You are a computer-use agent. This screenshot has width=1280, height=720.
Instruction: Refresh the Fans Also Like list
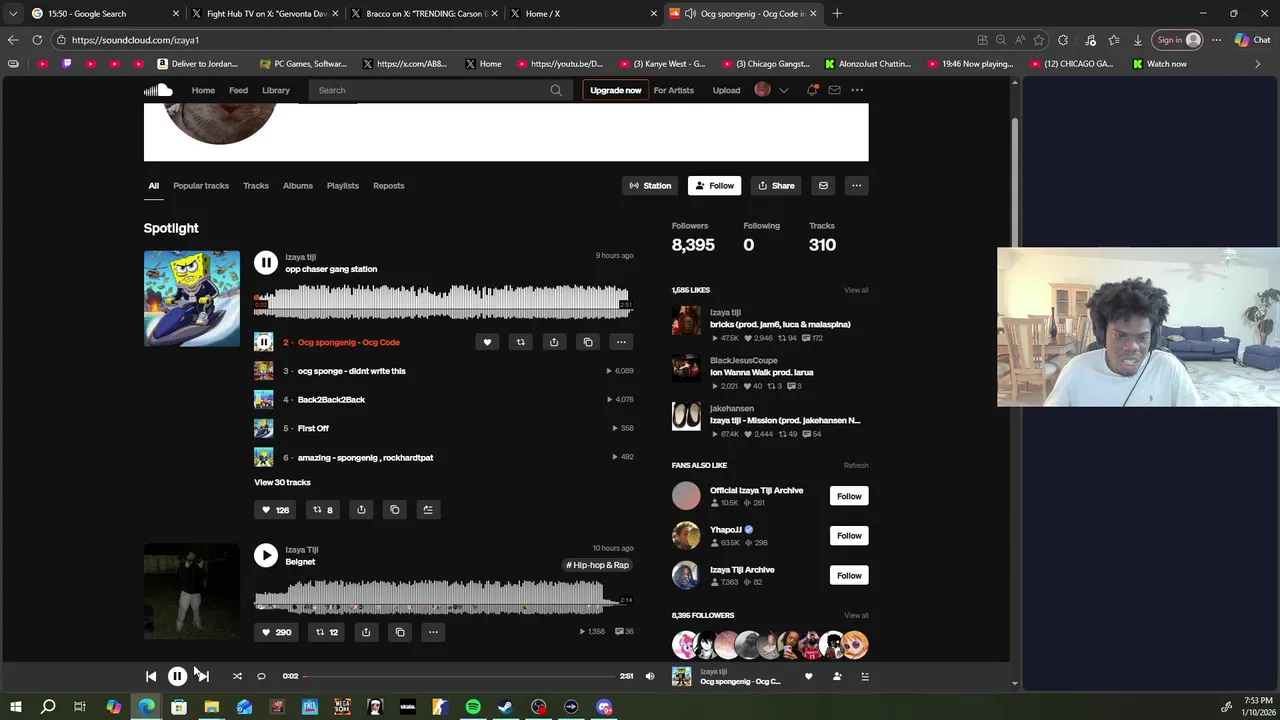[856, 465]
